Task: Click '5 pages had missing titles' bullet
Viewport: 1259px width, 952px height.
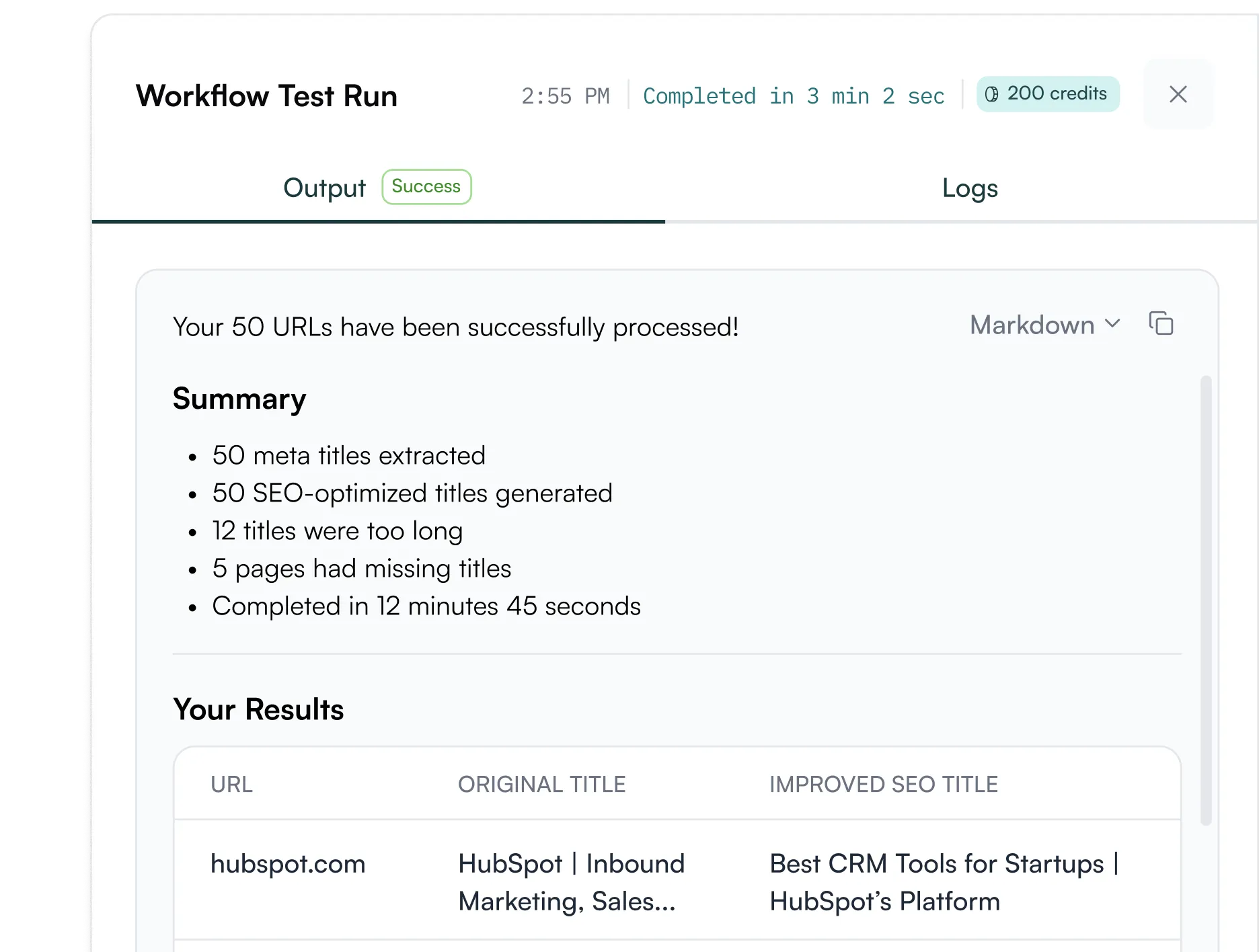Action: [x=361, y=568]
